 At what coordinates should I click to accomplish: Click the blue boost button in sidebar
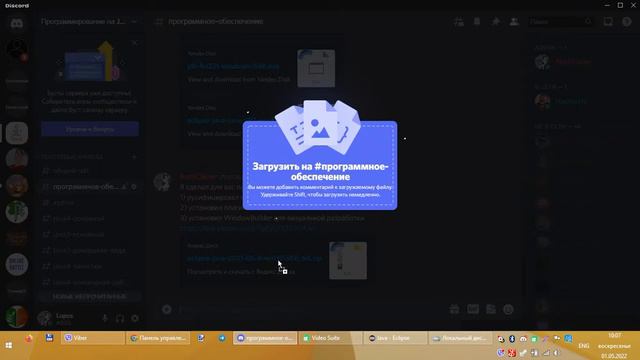(x=90, y=129)
